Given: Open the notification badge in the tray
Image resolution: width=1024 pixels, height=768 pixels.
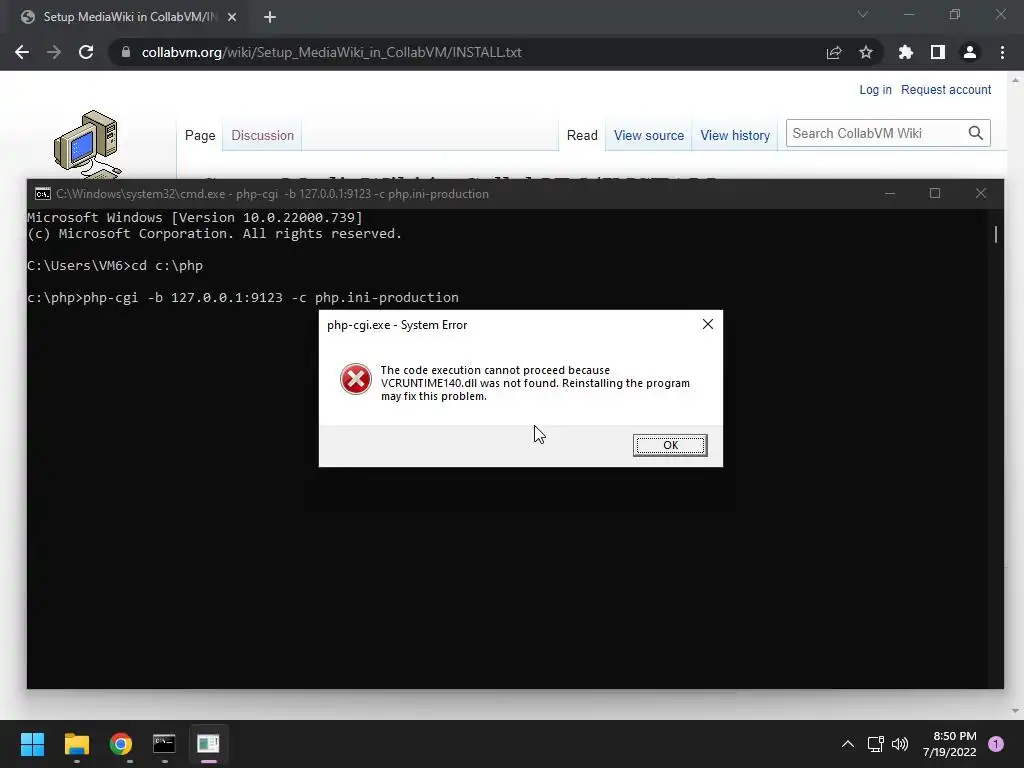Looking at the screenshot, I should click(996, 744).
